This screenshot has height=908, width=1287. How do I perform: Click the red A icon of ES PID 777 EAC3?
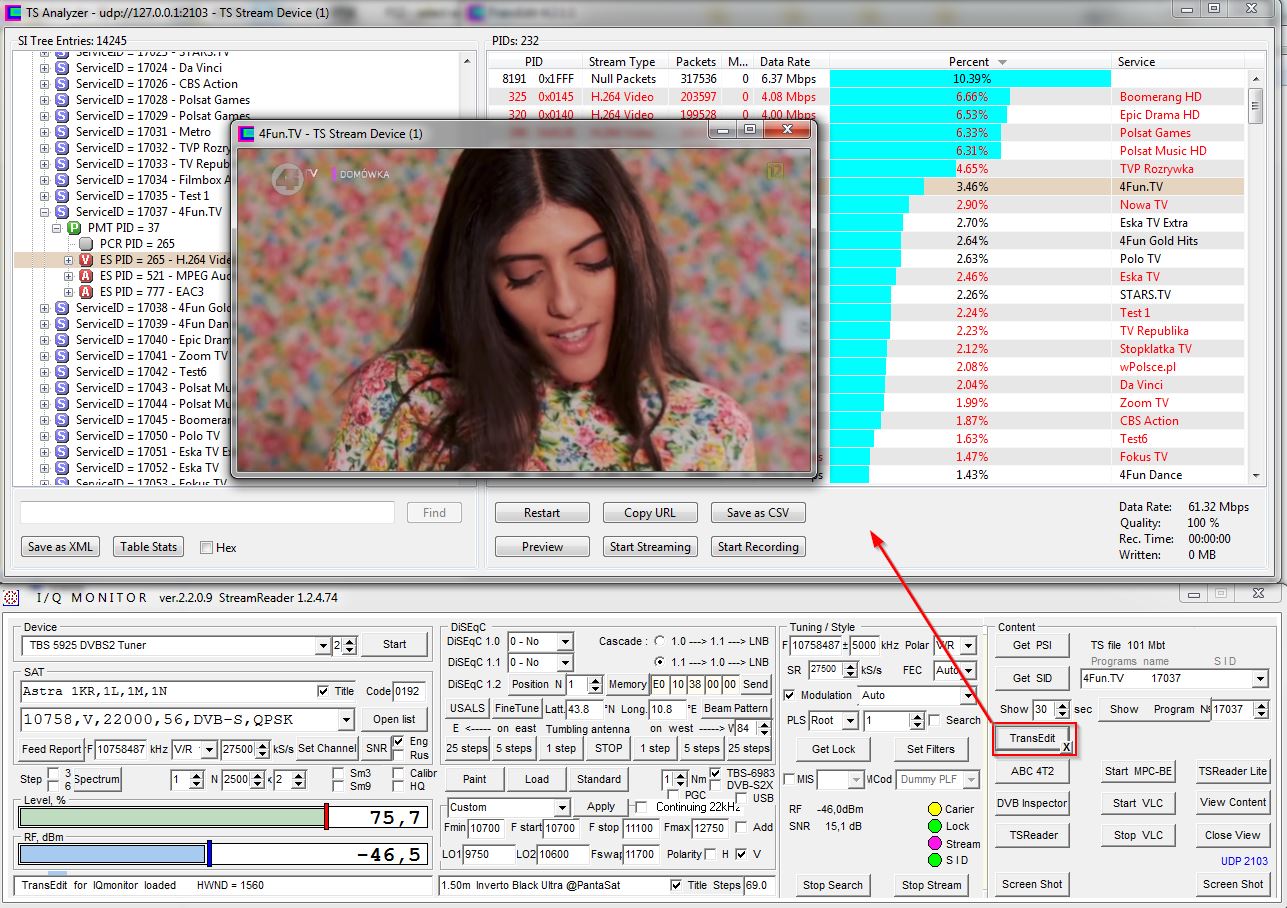pyautogui.click(x=86, y=292)
